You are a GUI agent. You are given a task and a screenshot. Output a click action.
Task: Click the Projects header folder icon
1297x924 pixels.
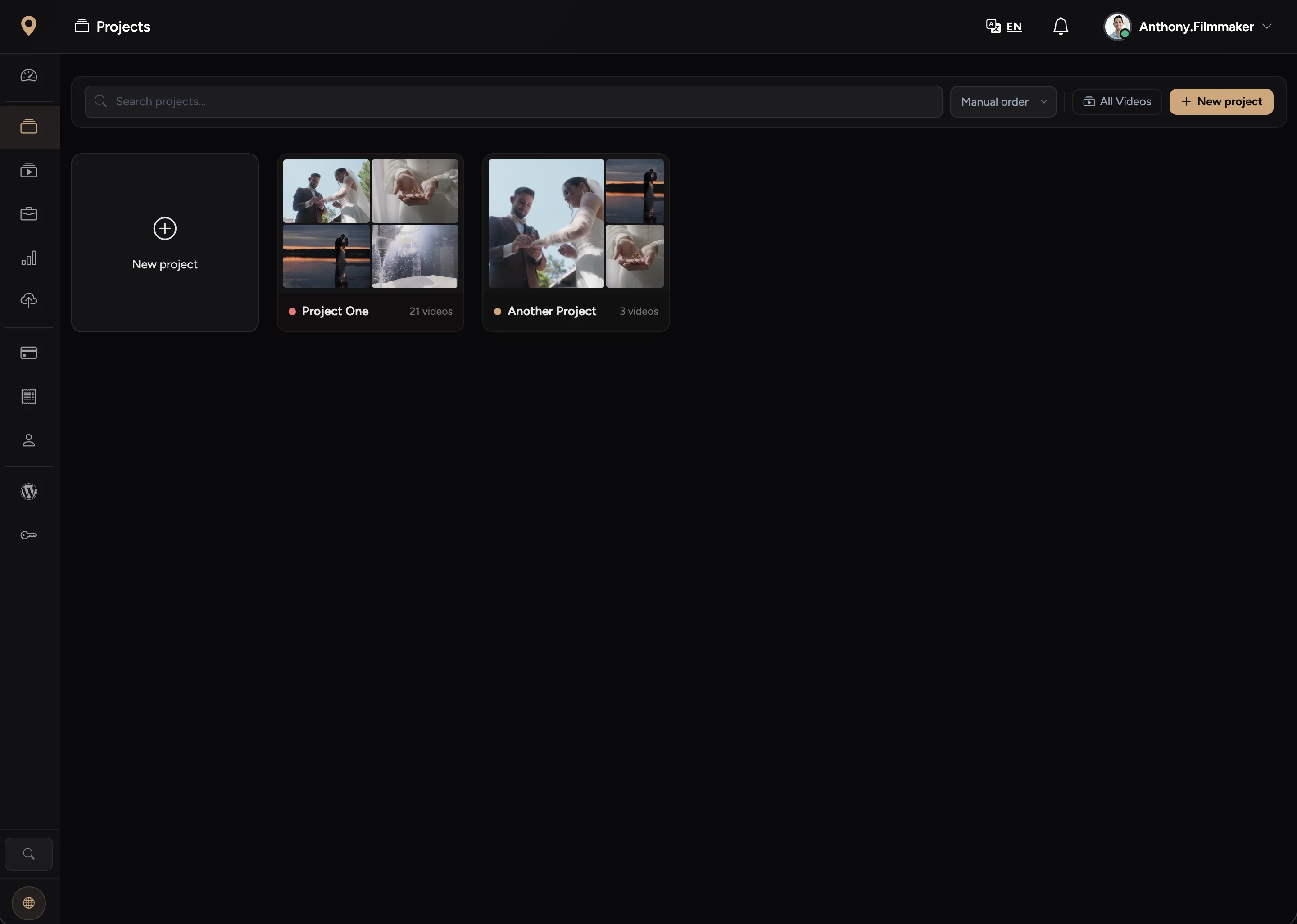(82, 26)
